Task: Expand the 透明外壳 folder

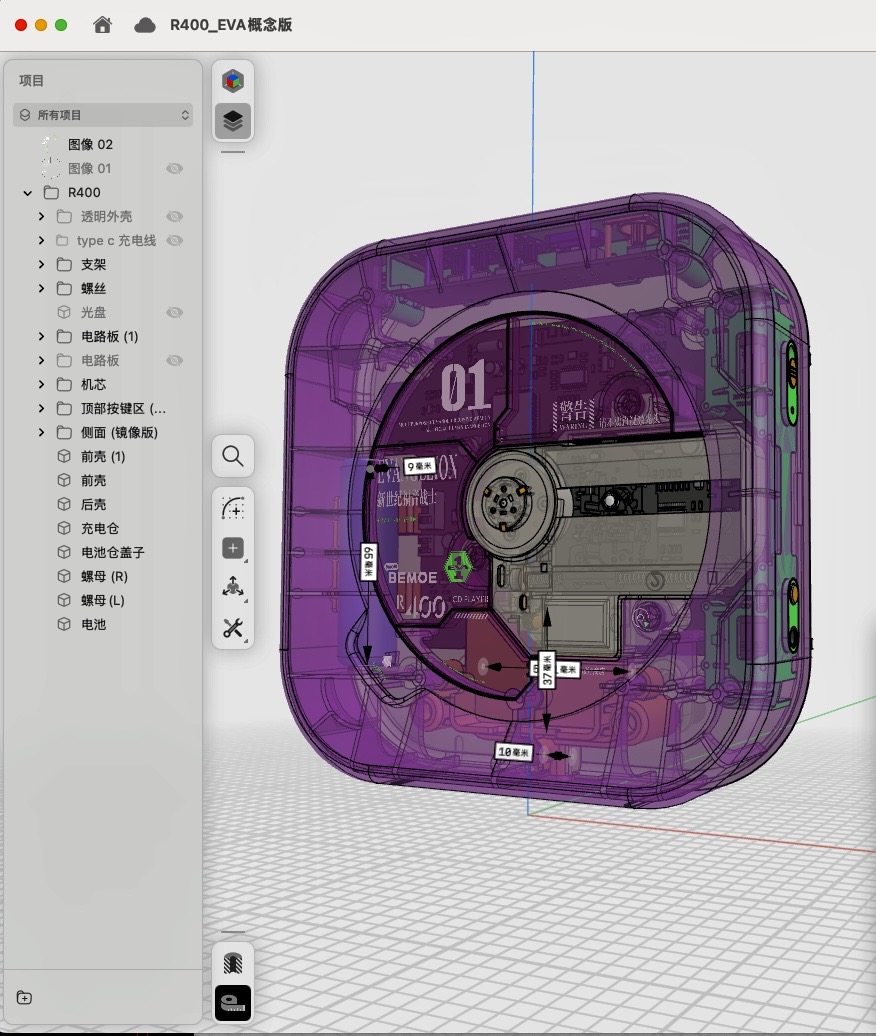Action: tap(42, 217)
